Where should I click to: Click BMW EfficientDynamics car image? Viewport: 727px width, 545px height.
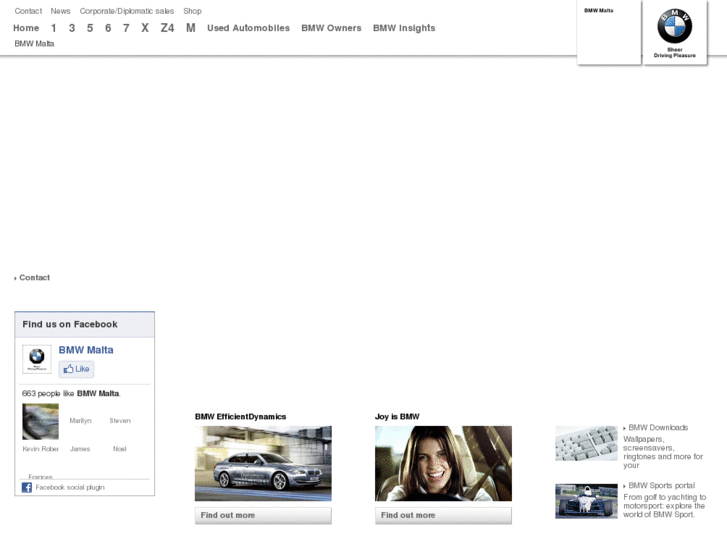point(263,463)
